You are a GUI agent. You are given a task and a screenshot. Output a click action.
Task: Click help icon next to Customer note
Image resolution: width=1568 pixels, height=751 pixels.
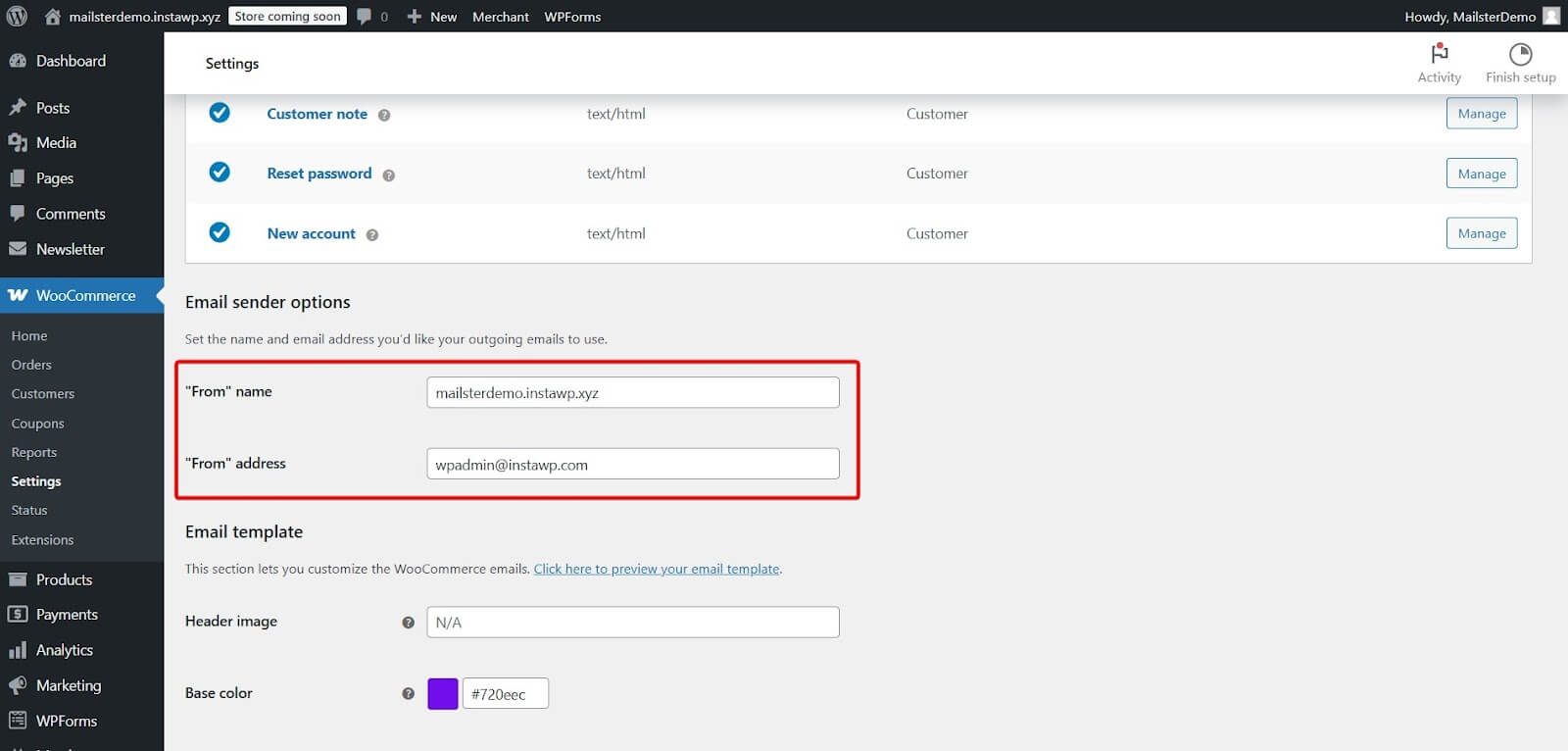(x=384, y=115)
